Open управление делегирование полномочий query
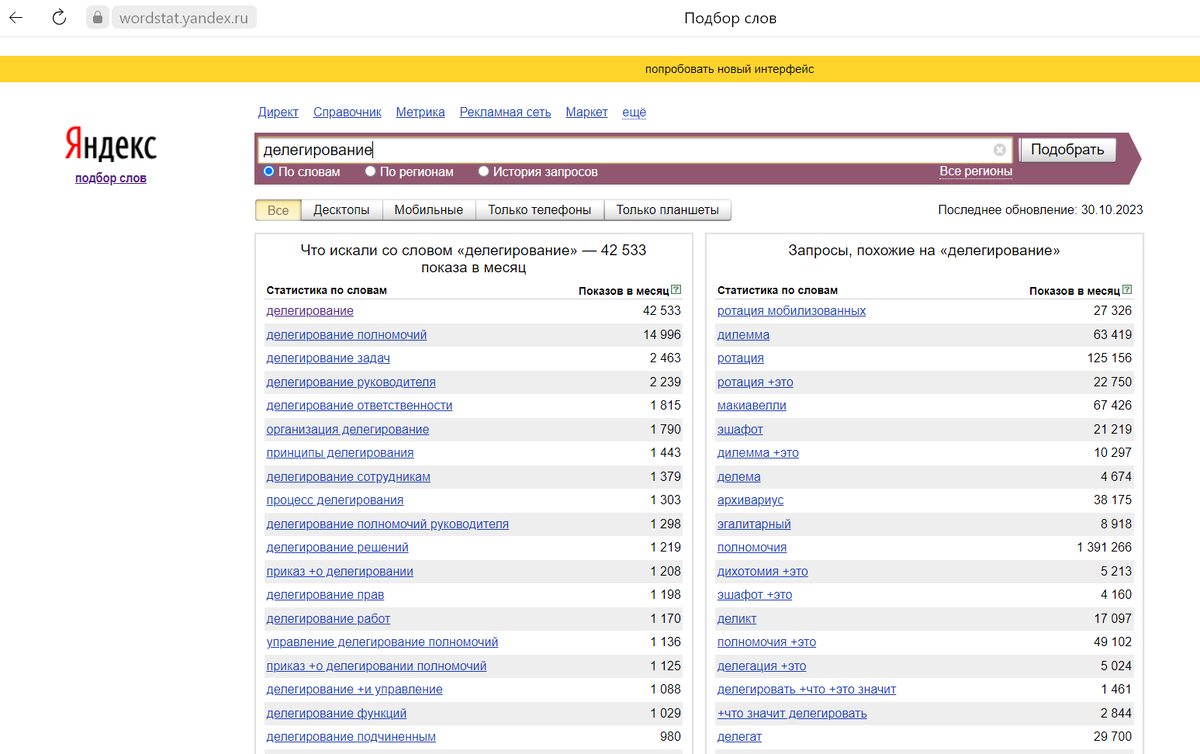Viewport: 1200px width, 754px height. click(x=382, y=642)
